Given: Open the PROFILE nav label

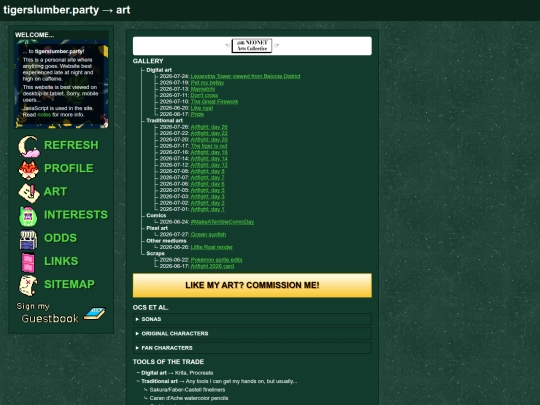Looking at the screenshot, I should 69,168.
